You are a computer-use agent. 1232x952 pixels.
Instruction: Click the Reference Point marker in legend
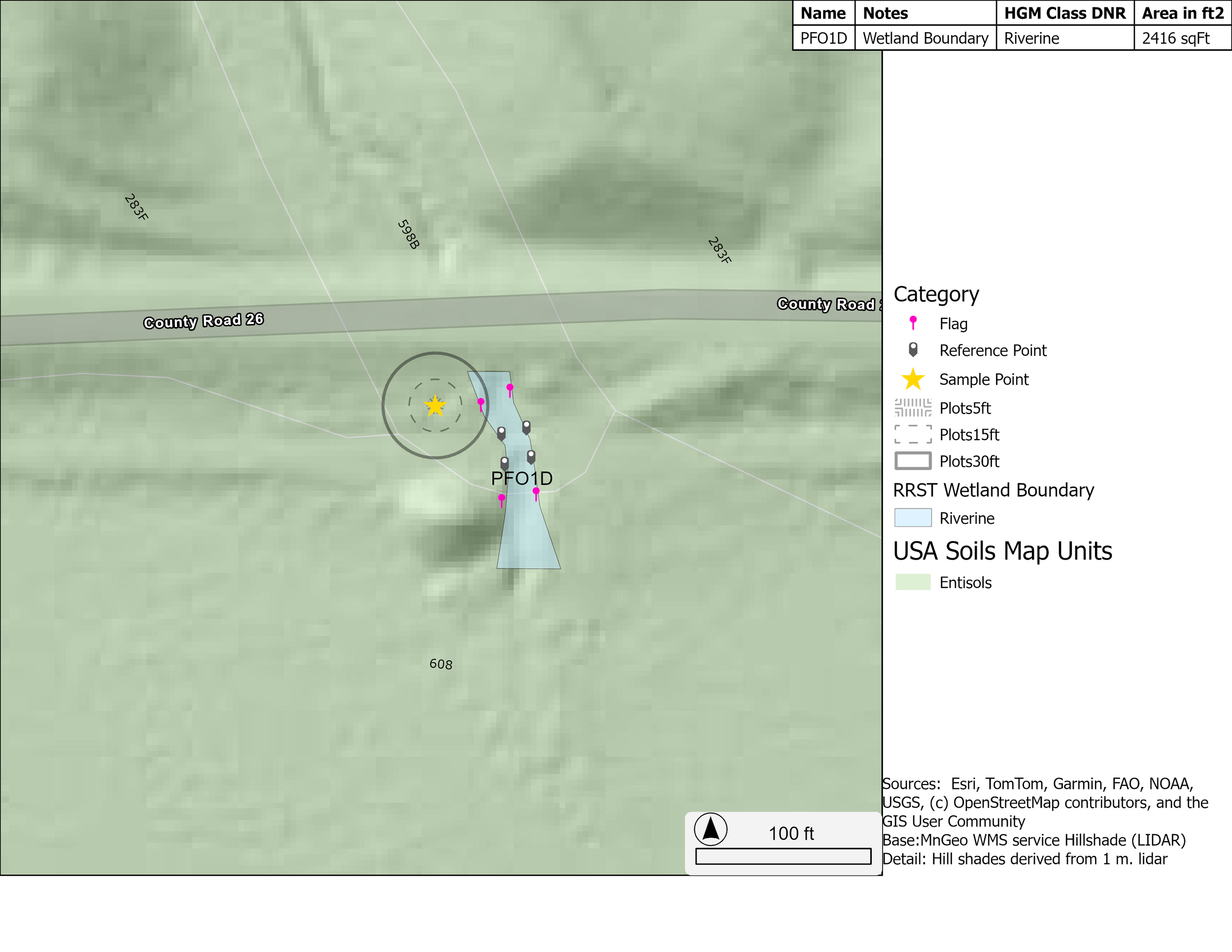point(913,350)
